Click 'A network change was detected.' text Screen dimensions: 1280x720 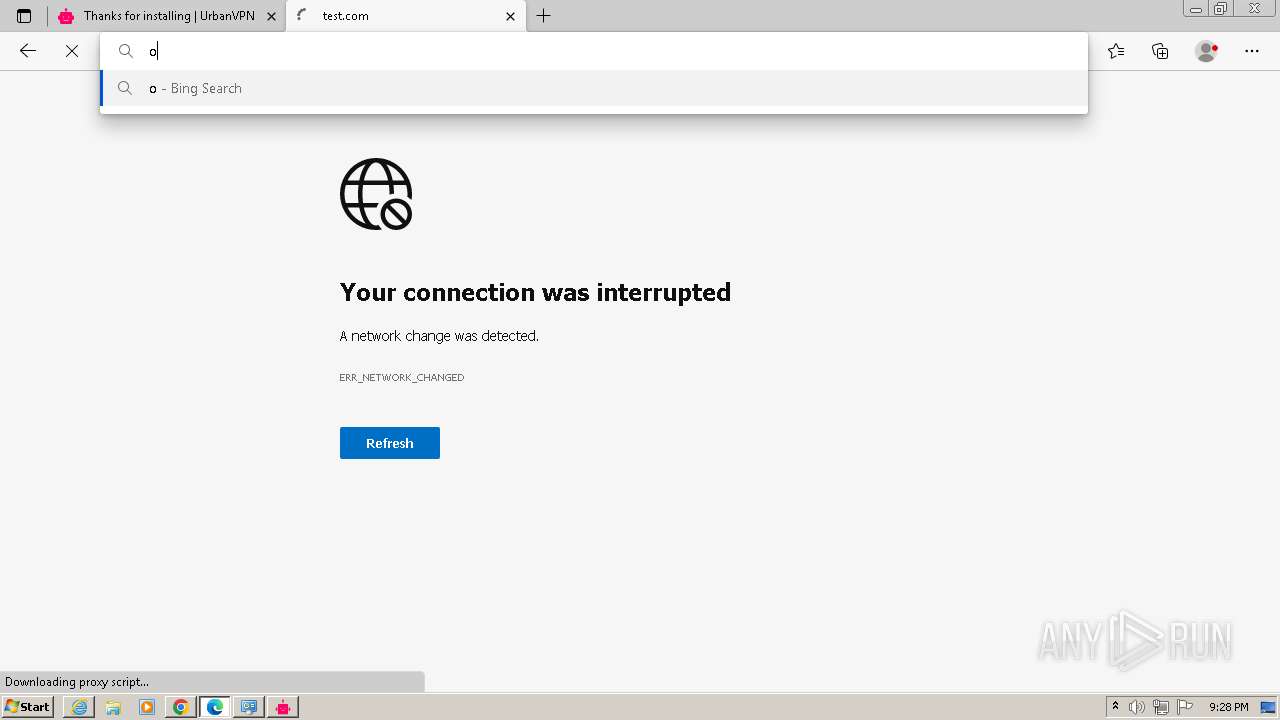coord(439,336)
